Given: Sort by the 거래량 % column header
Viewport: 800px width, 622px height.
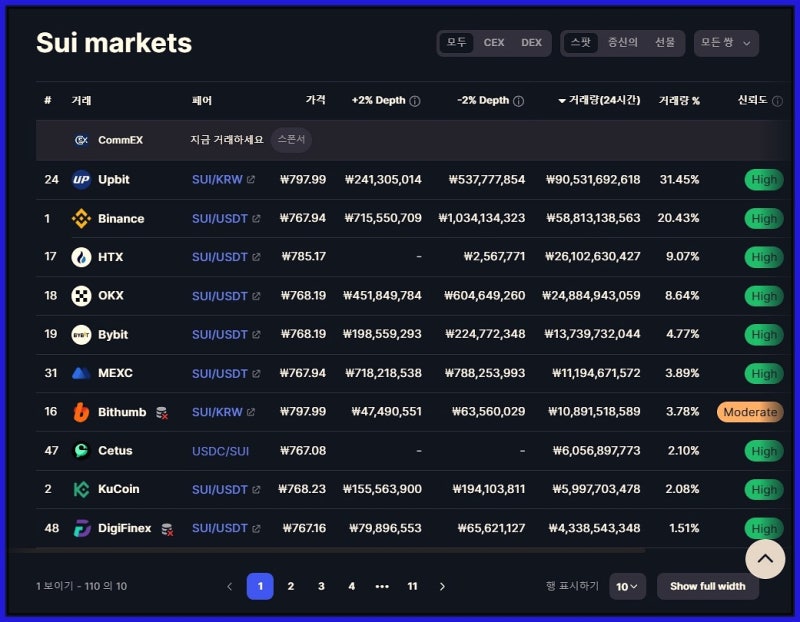Looking at the screenshot, I should [679, 101].
